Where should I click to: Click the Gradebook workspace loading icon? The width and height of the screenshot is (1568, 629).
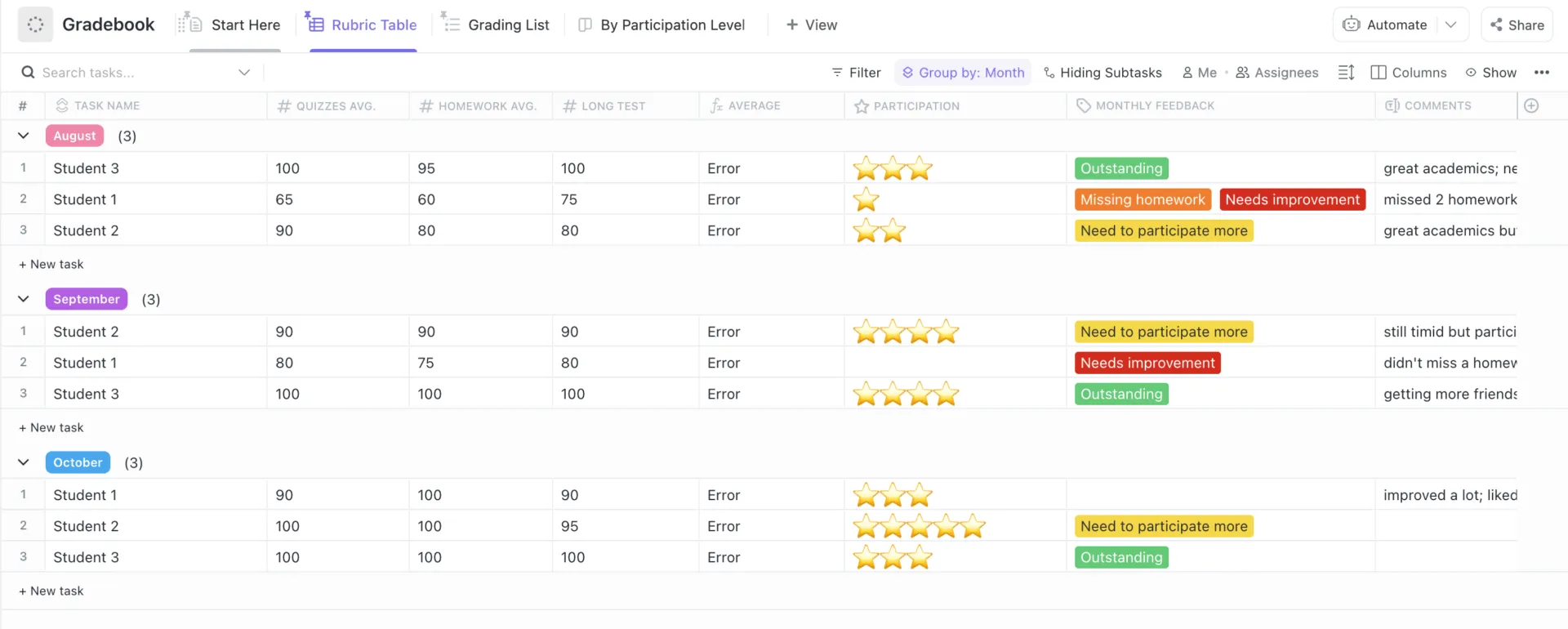tap(35, 25)
